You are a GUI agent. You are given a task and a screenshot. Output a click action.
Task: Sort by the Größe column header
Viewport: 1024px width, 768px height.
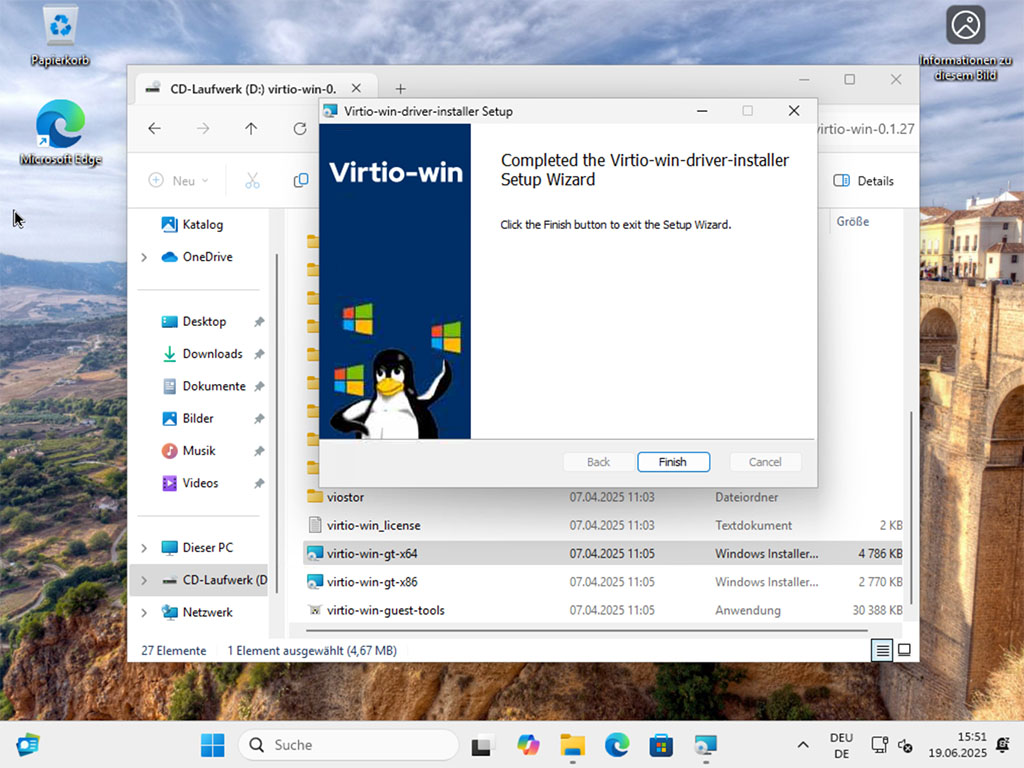(853, 221)
